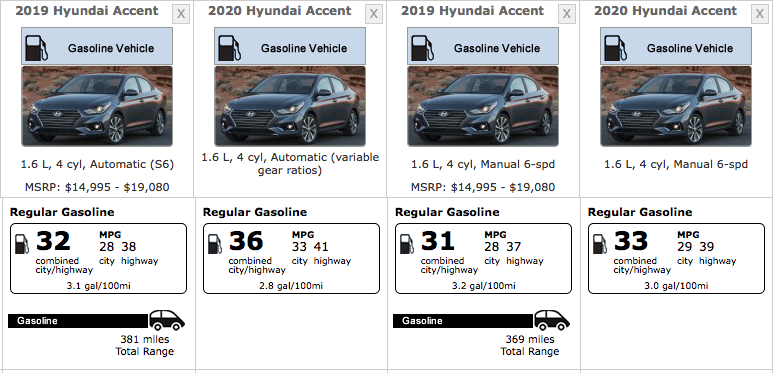The width and height of the screenshot is (774, 373).
Task: Click the black Gasoline range bar for 369 miles
Action: [x=463, y=321]
